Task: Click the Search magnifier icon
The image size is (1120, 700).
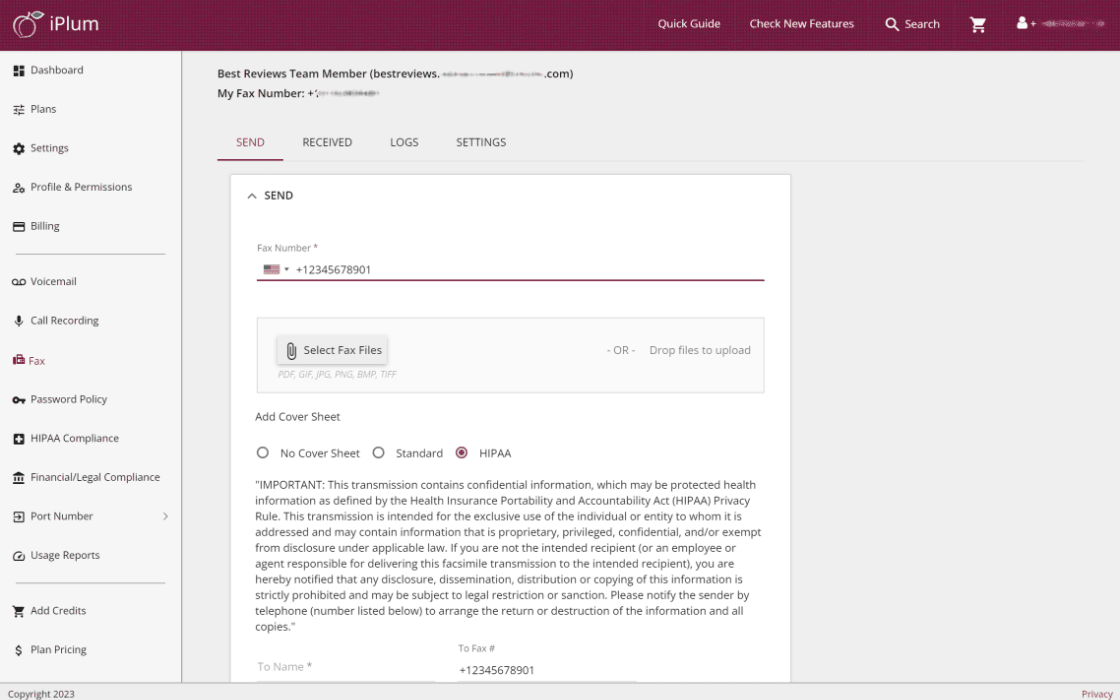Action: [x=892, y=24]
